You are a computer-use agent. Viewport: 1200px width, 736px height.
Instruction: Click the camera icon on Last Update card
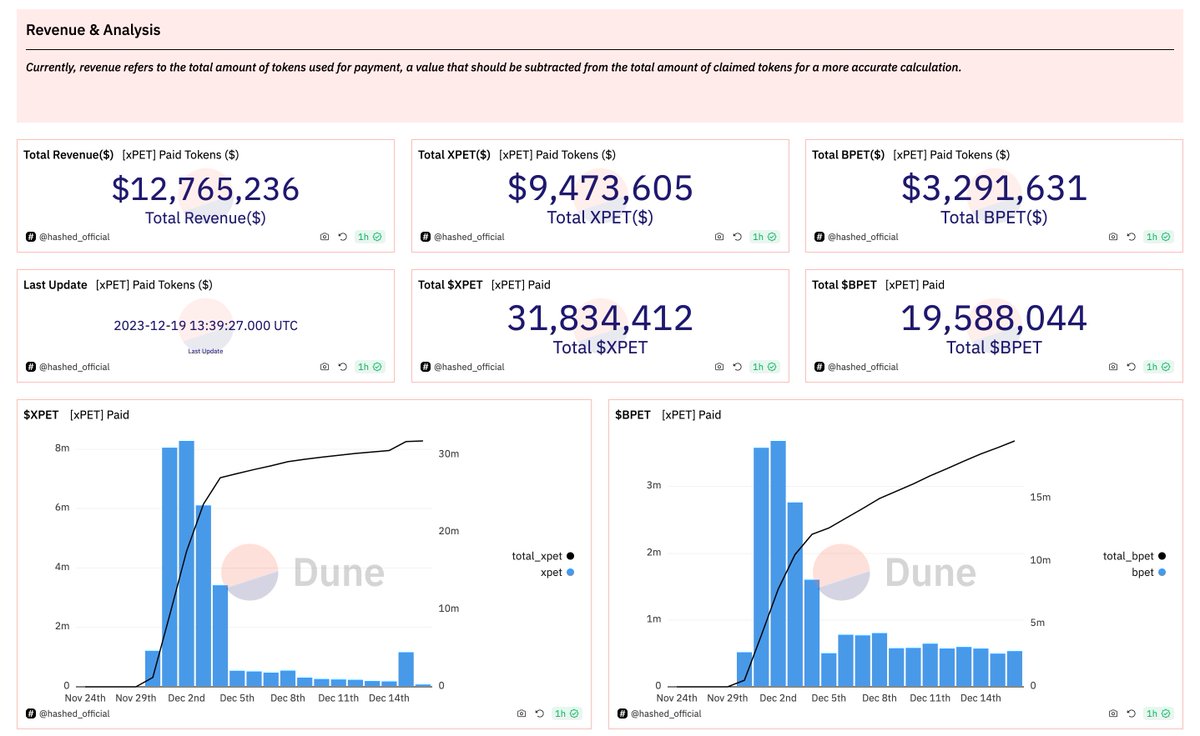click(x=324, y=367)
